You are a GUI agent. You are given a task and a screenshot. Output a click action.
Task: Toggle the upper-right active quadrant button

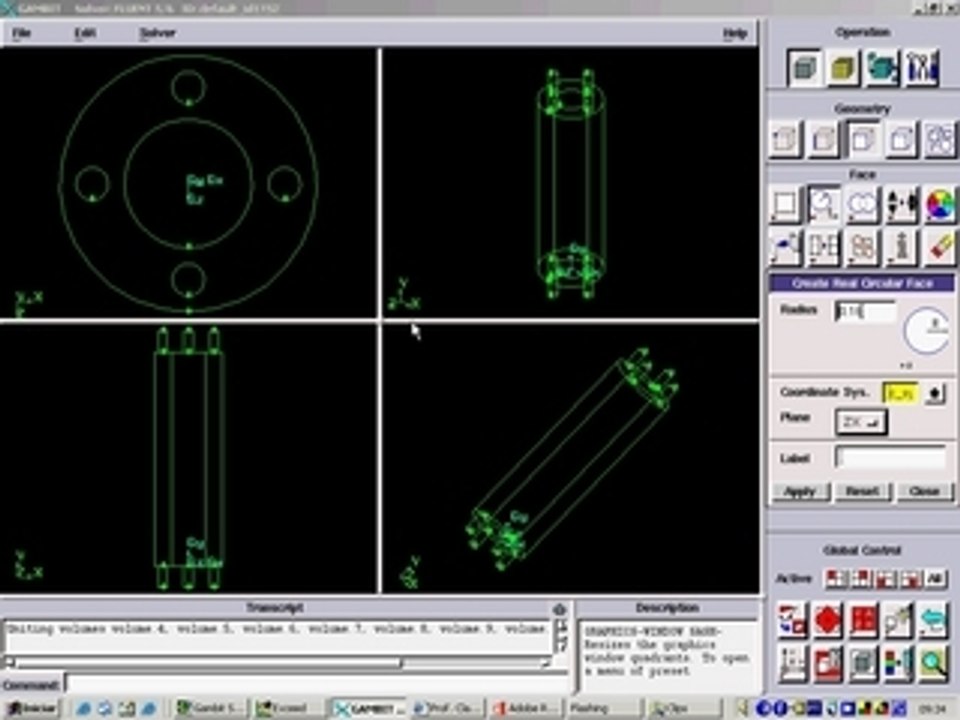[860, 579]
